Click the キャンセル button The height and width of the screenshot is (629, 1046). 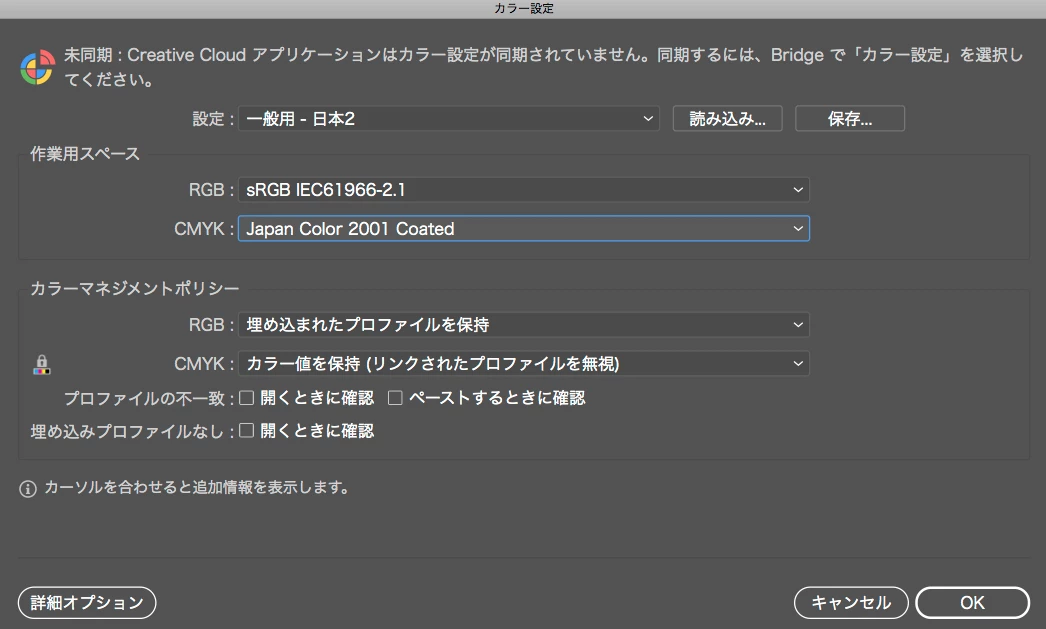851,603
